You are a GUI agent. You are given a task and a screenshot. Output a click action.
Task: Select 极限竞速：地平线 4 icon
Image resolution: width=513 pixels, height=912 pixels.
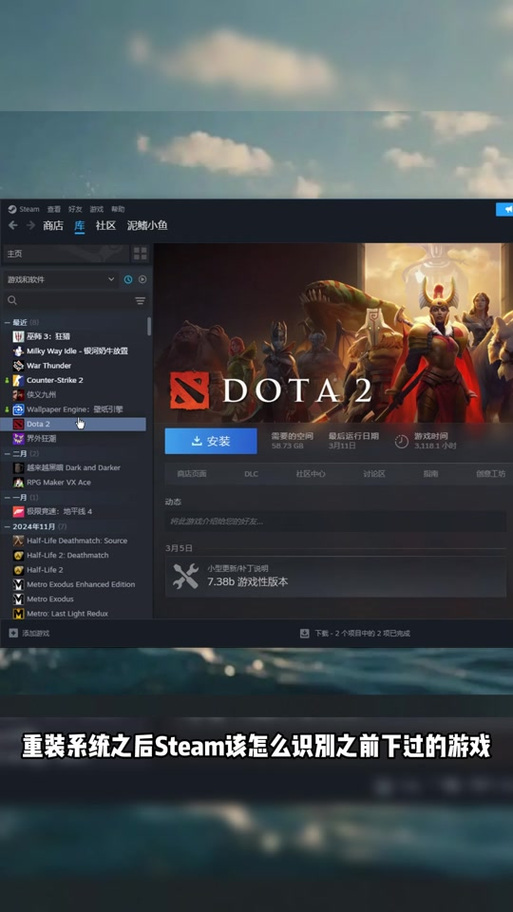point(19,511)
